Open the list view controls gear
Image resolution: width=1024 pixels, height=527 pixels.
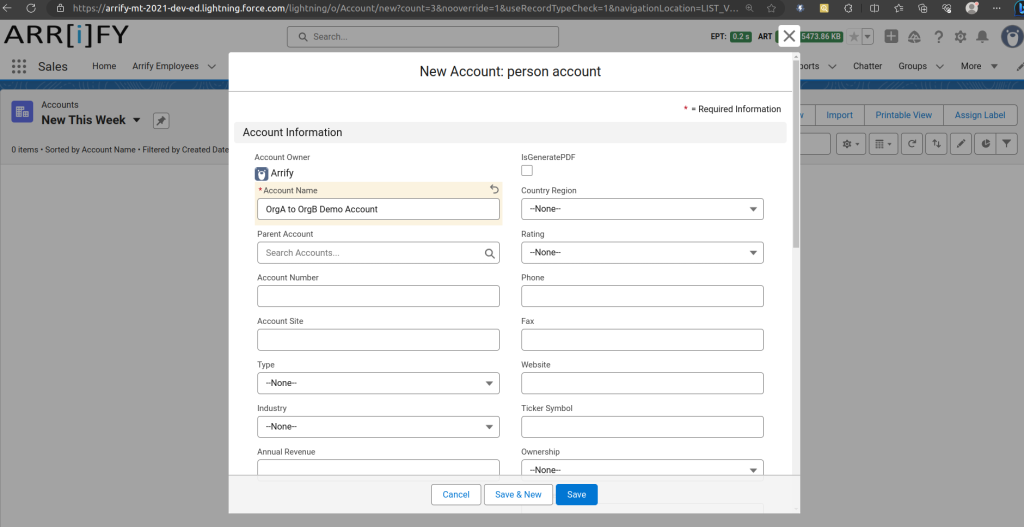click(x=850, y=144)
